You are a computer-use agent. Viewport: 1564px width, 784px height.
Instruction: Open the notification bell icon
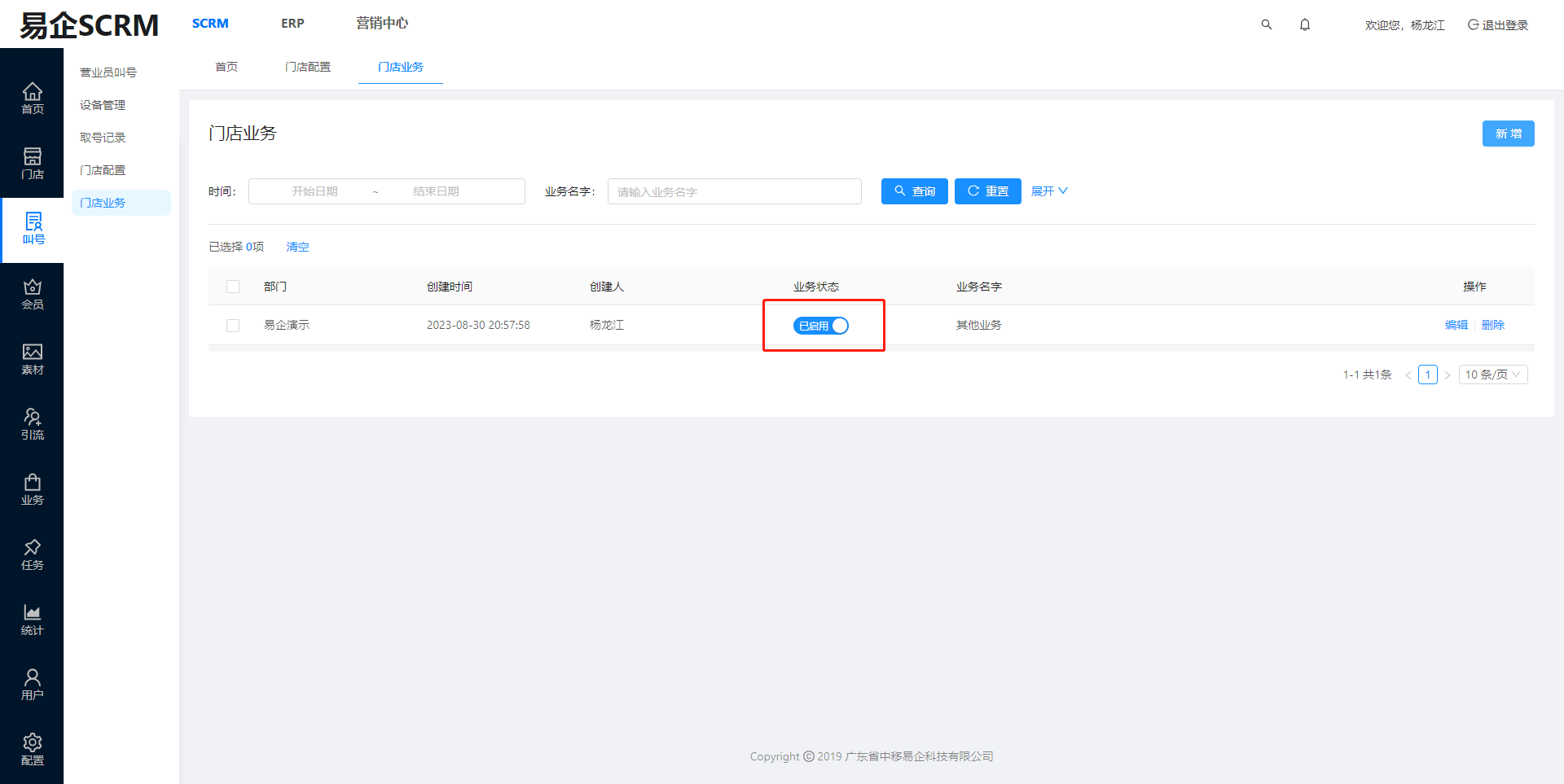click(1305, 24)
